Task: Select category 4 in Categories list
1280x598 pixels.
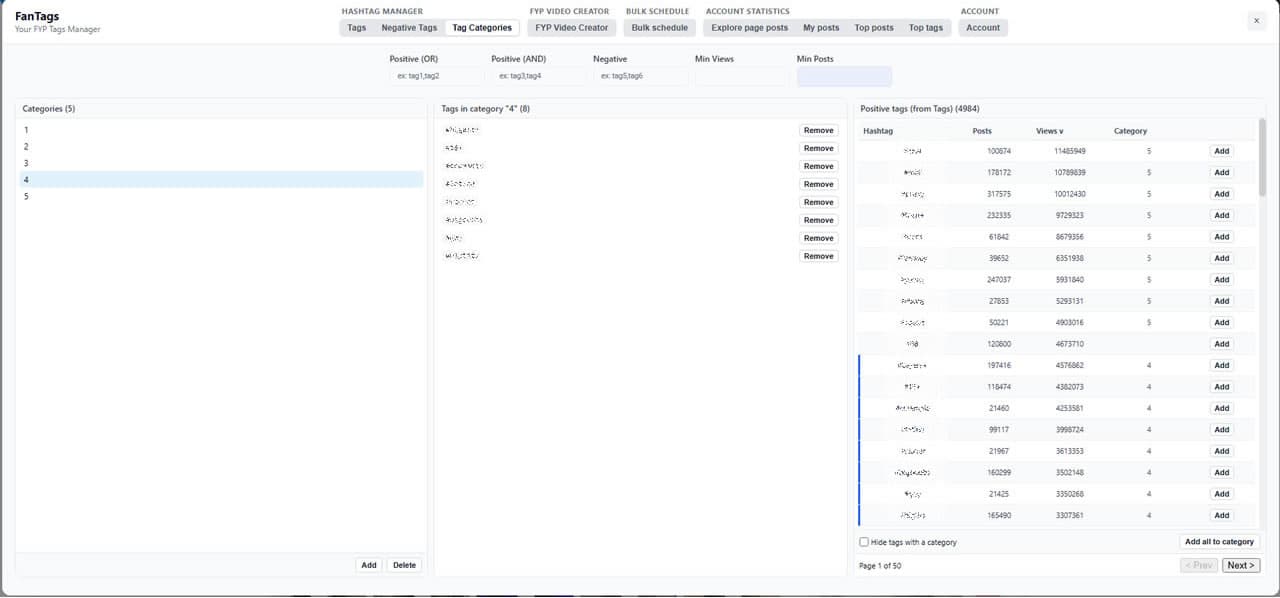Action: (x=220, y=180)
